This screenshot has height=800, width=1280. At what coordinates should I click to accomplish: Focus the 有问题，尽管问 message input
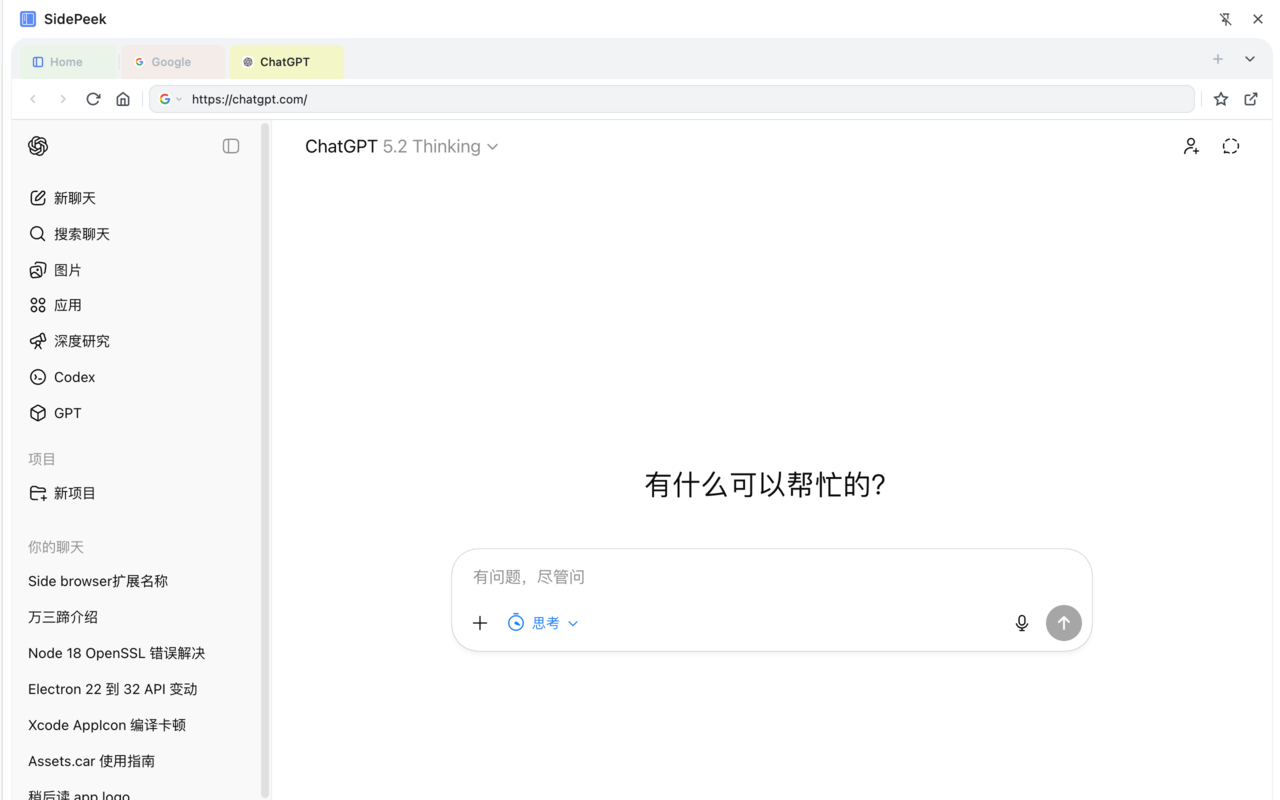tap(771, 577)
